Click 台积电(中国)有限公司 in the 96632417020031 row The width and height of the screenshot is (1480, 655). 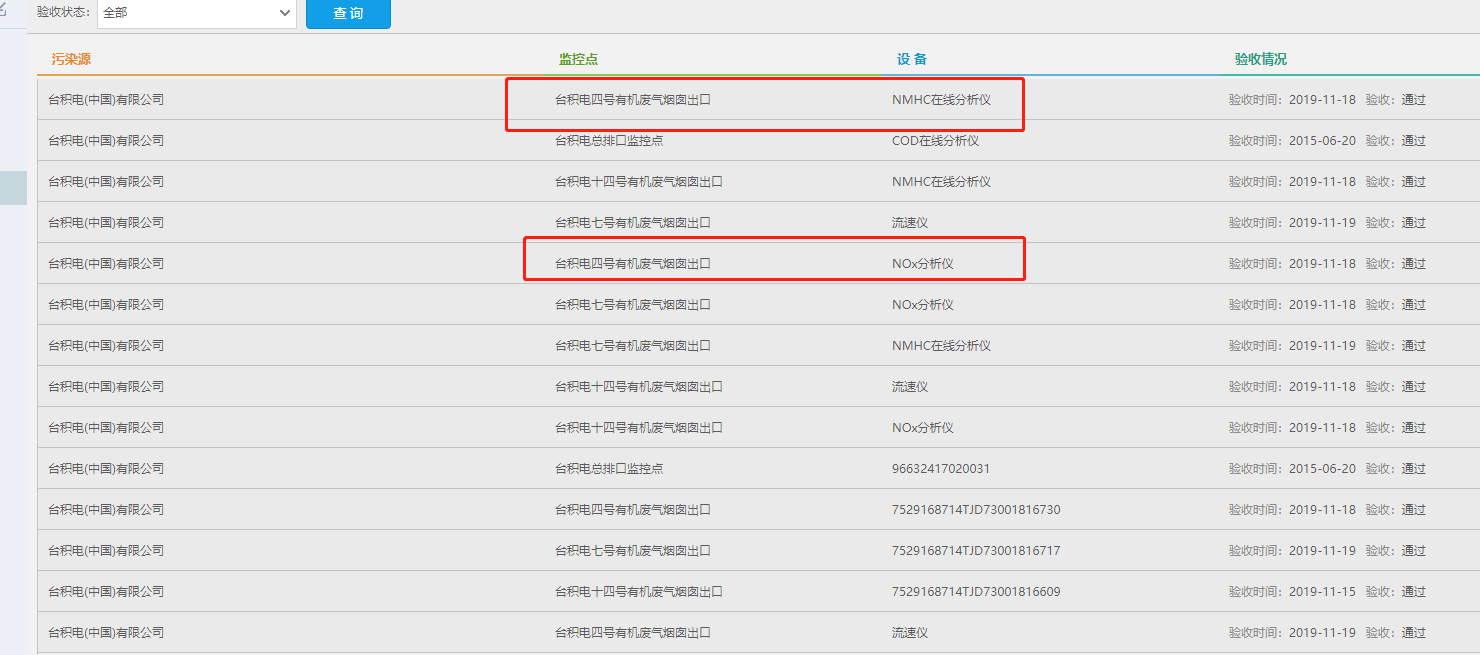coord(106,469)
